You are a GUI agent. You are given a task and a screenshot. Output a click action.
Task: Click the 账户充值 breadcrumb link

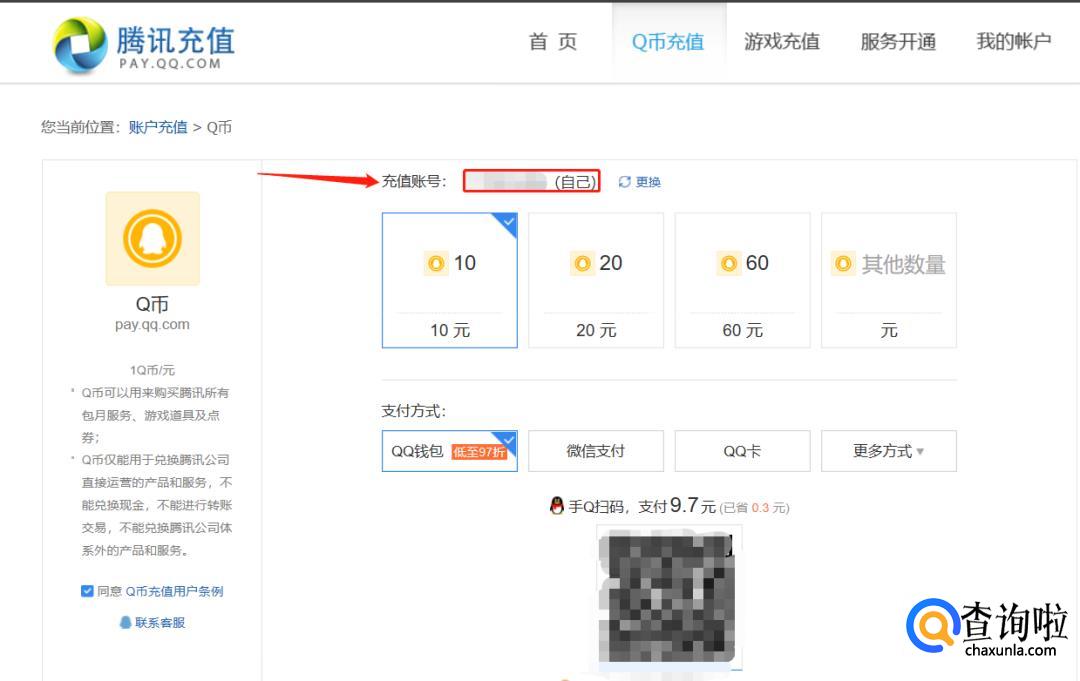pos(158,127)
